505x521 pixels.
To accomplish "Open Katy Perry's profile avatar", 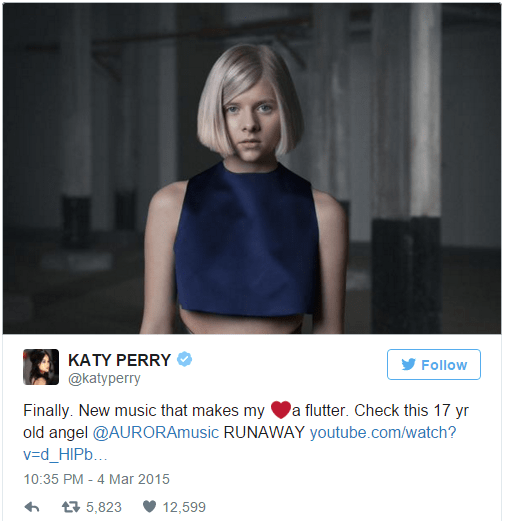I will (41, 367).
